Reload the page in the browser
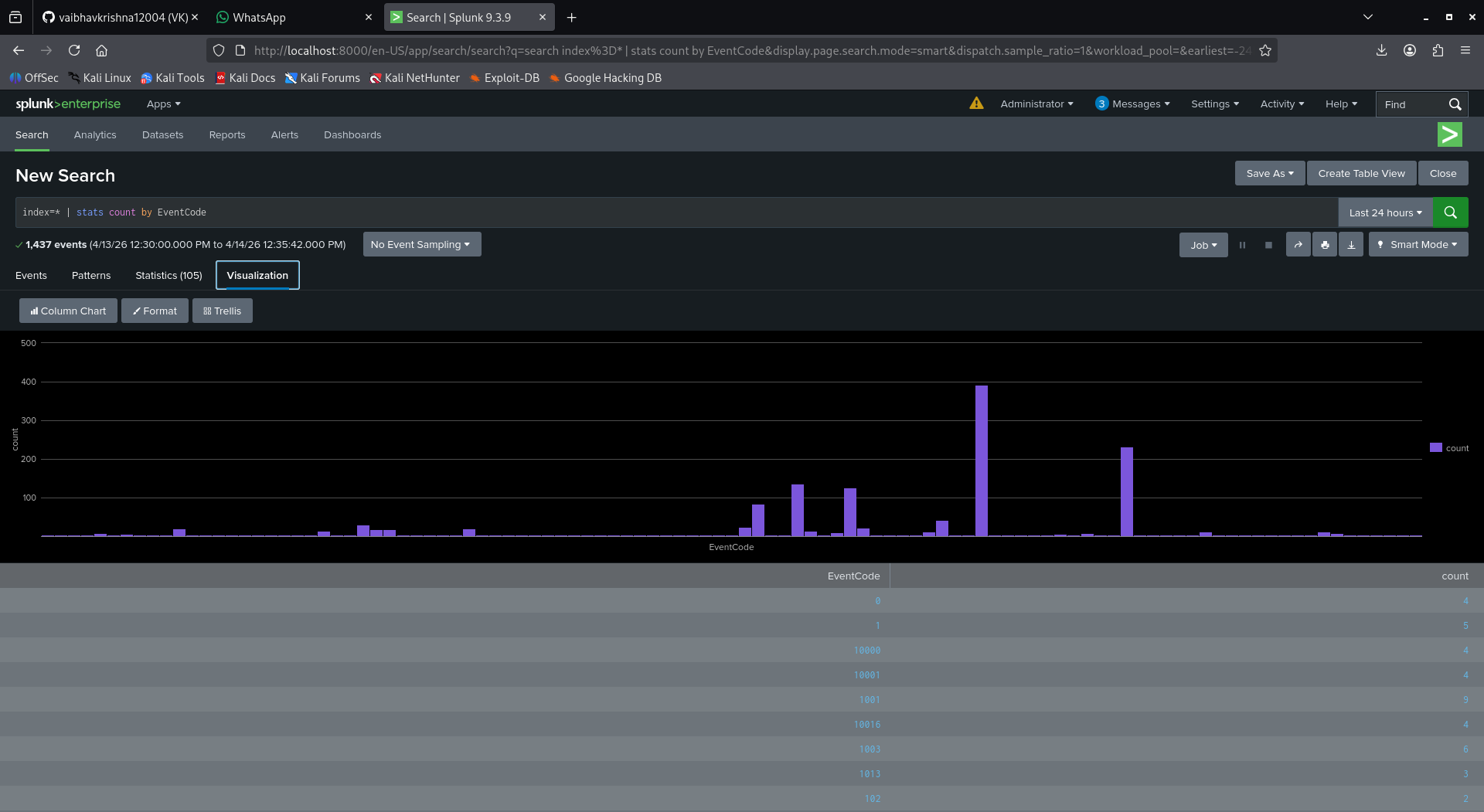Image resolution: width=1484 pixels, height=812 pixels. (74, 50)
